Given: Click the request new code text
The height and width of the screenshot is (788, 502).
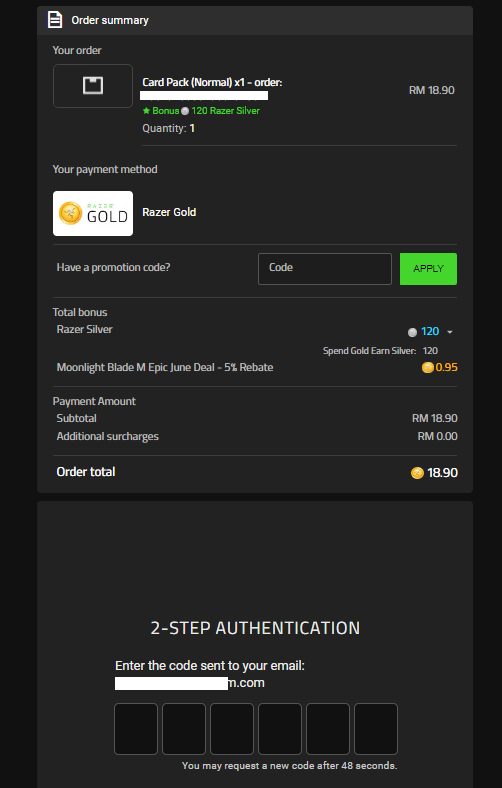Looking at the screenshot, I should coord(289,766).
